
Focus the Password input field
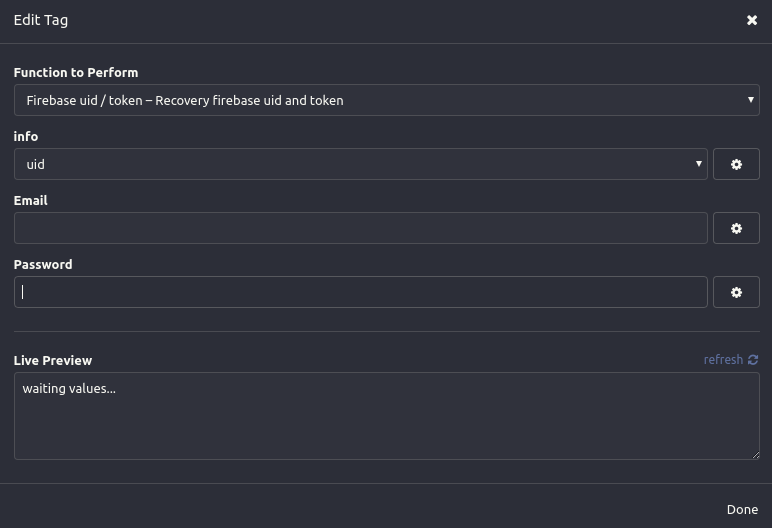[x=360, y=292]
